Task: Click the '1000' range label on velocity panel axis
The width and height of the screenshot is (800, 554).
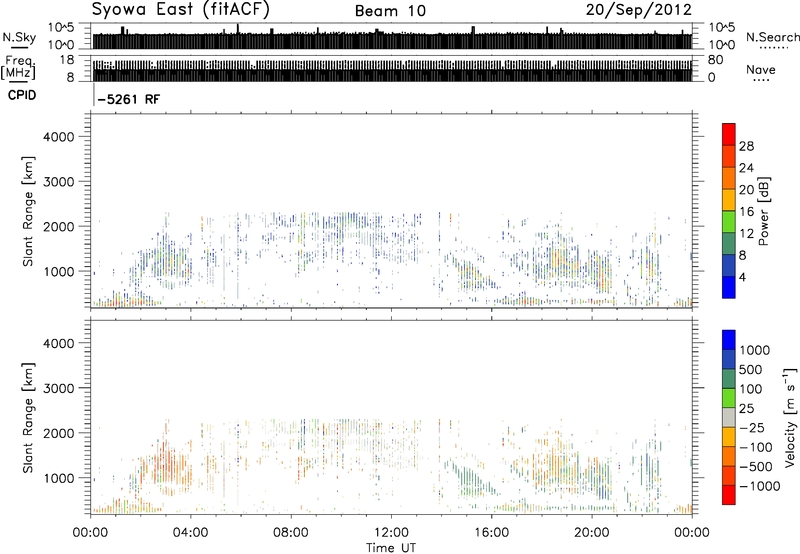Action: 59,478
